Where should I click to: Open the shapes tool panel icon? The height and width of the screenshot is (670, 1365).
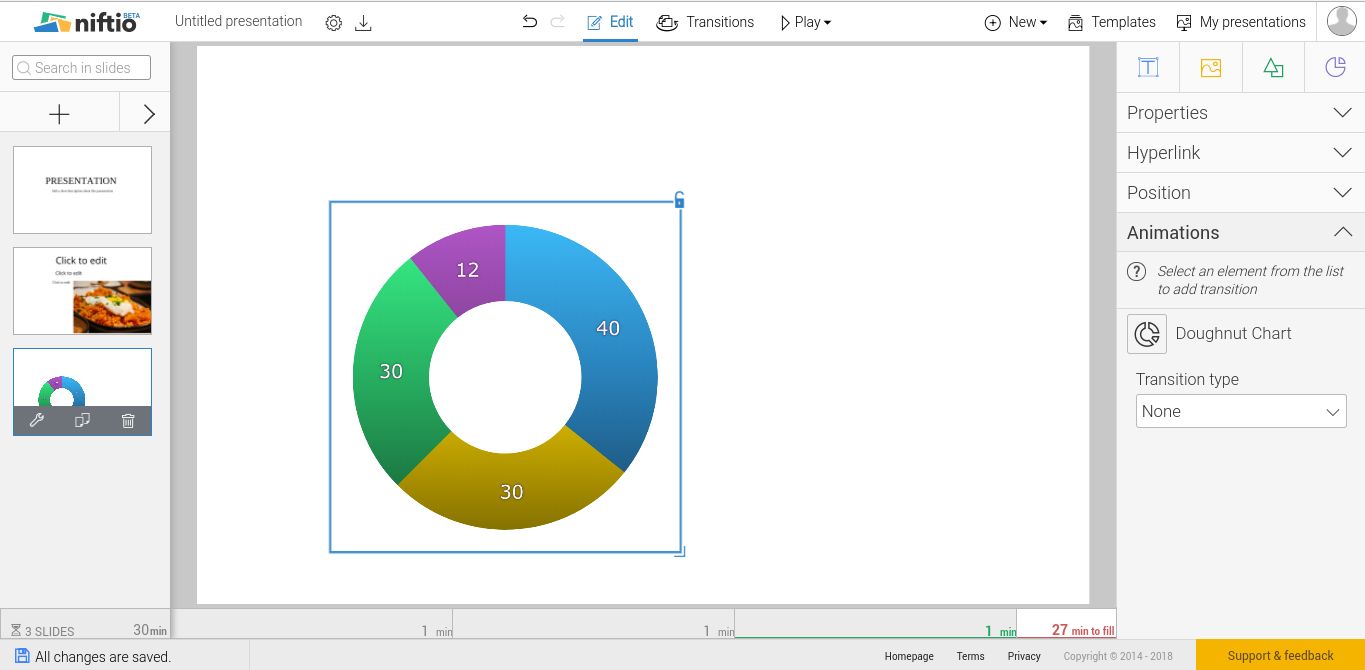pyautogui.click(x=1273, y=68)
